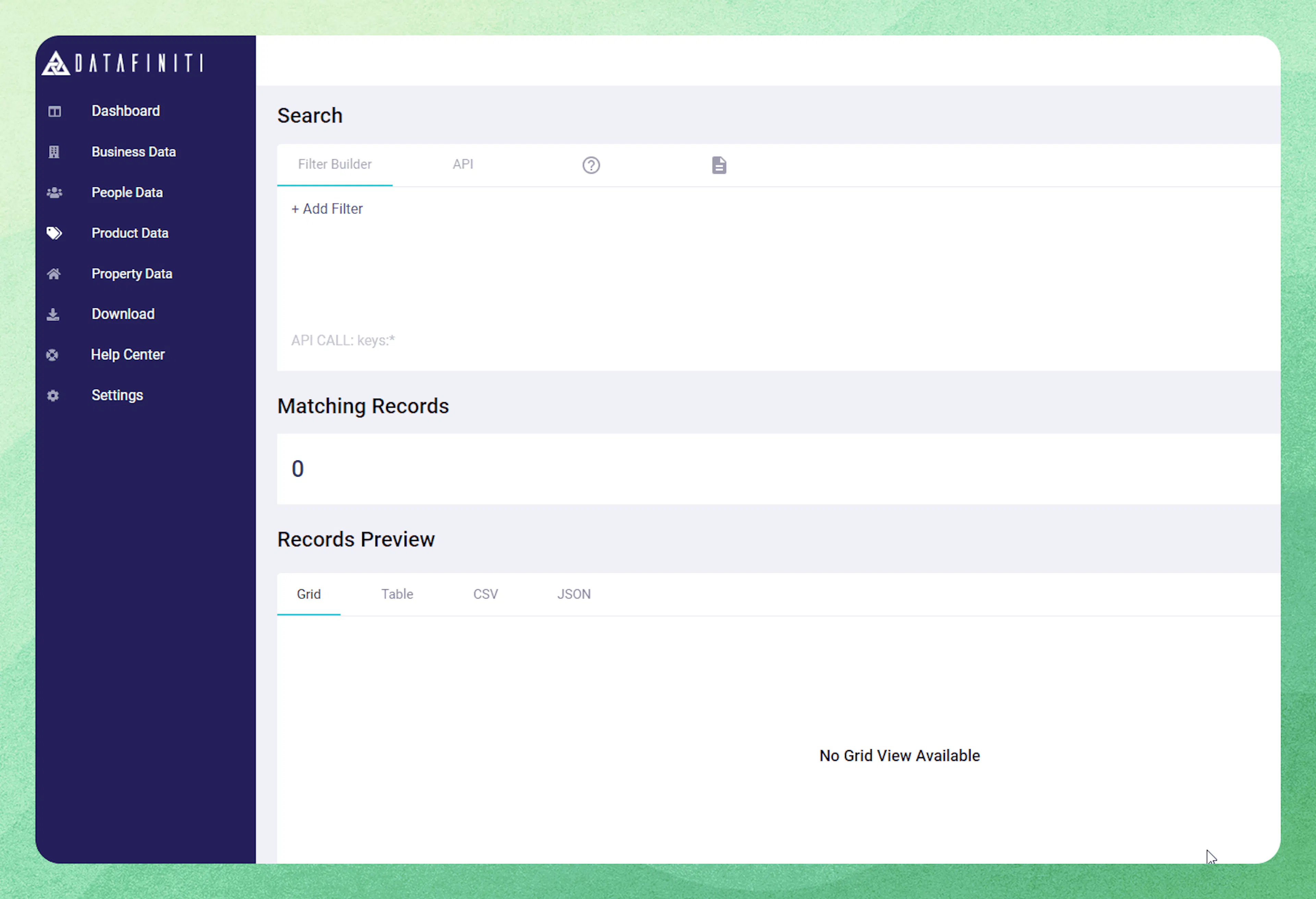Click the question mark help icon in Search
The width and height of the screenshot is (1316, 899).
coord(591,165)
